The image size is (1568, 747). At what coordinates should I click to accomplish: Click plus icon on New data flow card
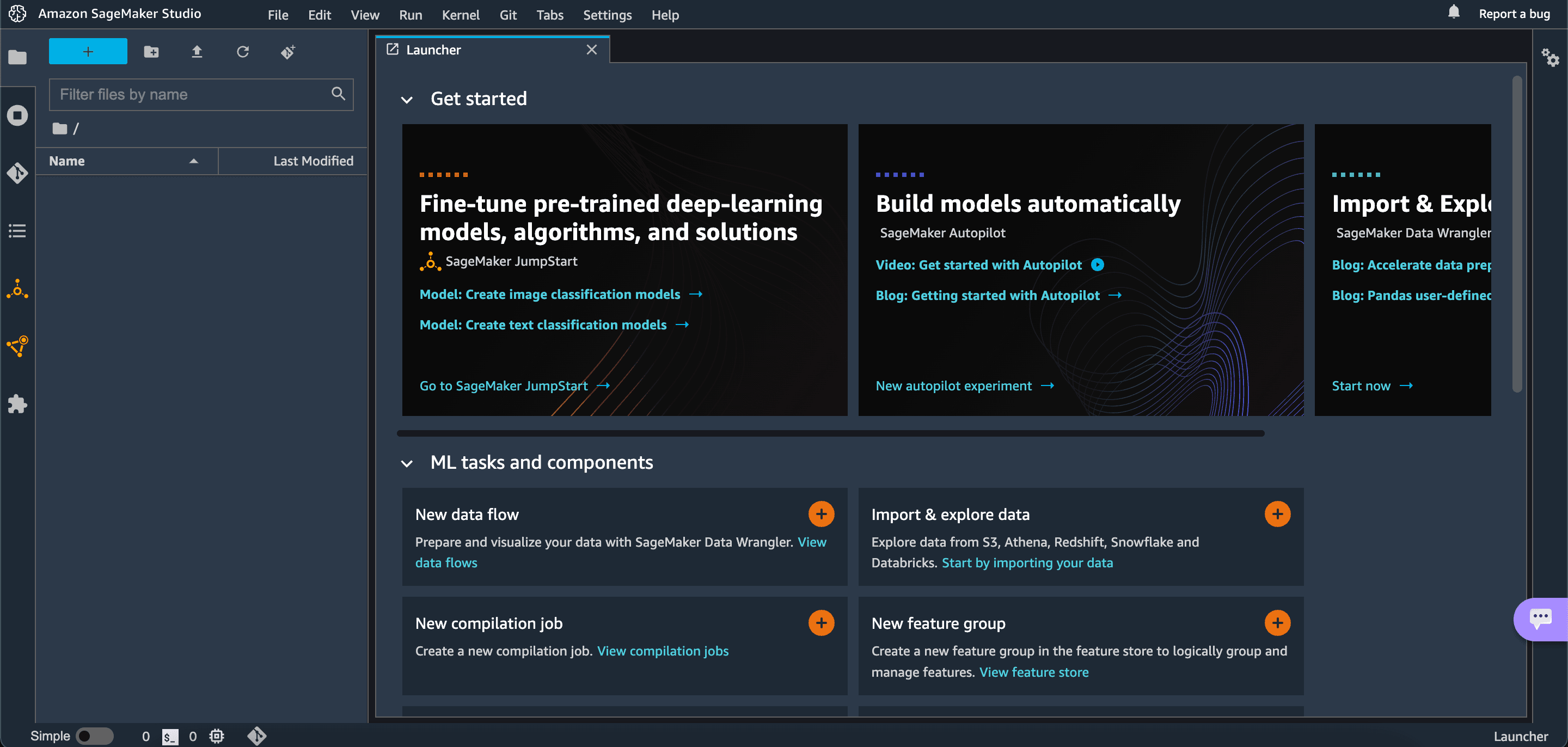821,515
